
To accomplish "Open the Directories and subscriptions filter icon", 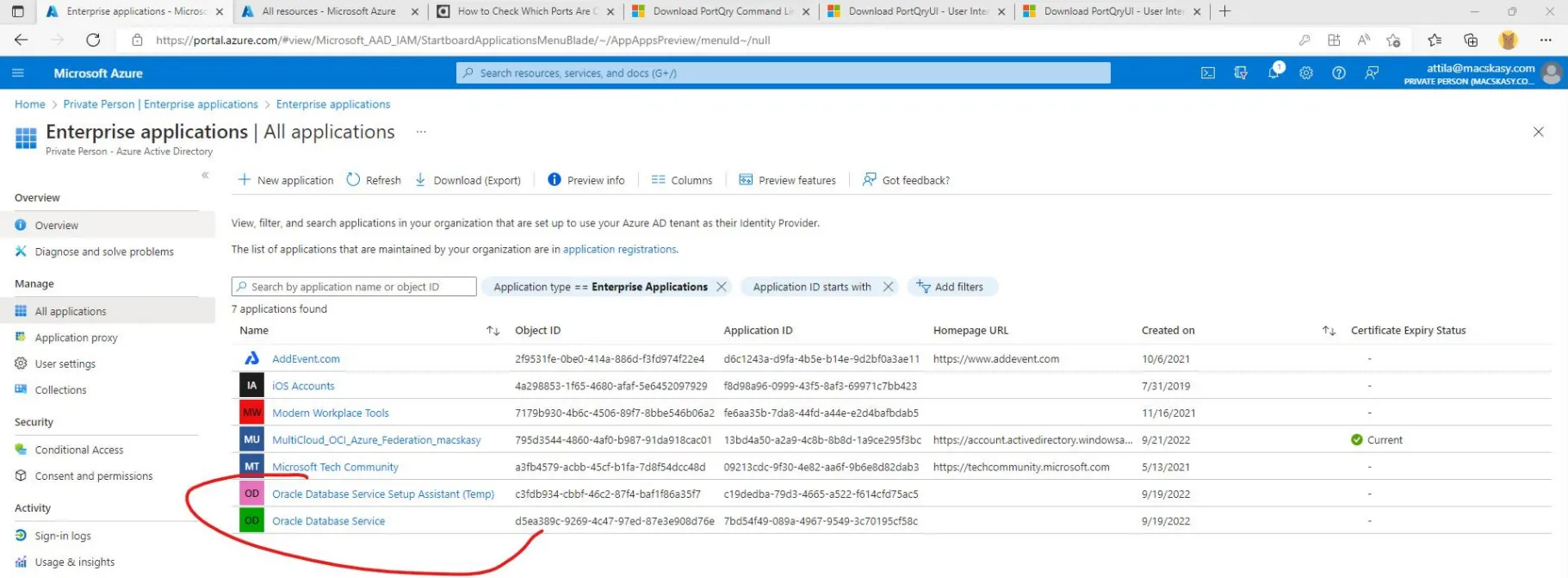I will (x=1241, y=73).
